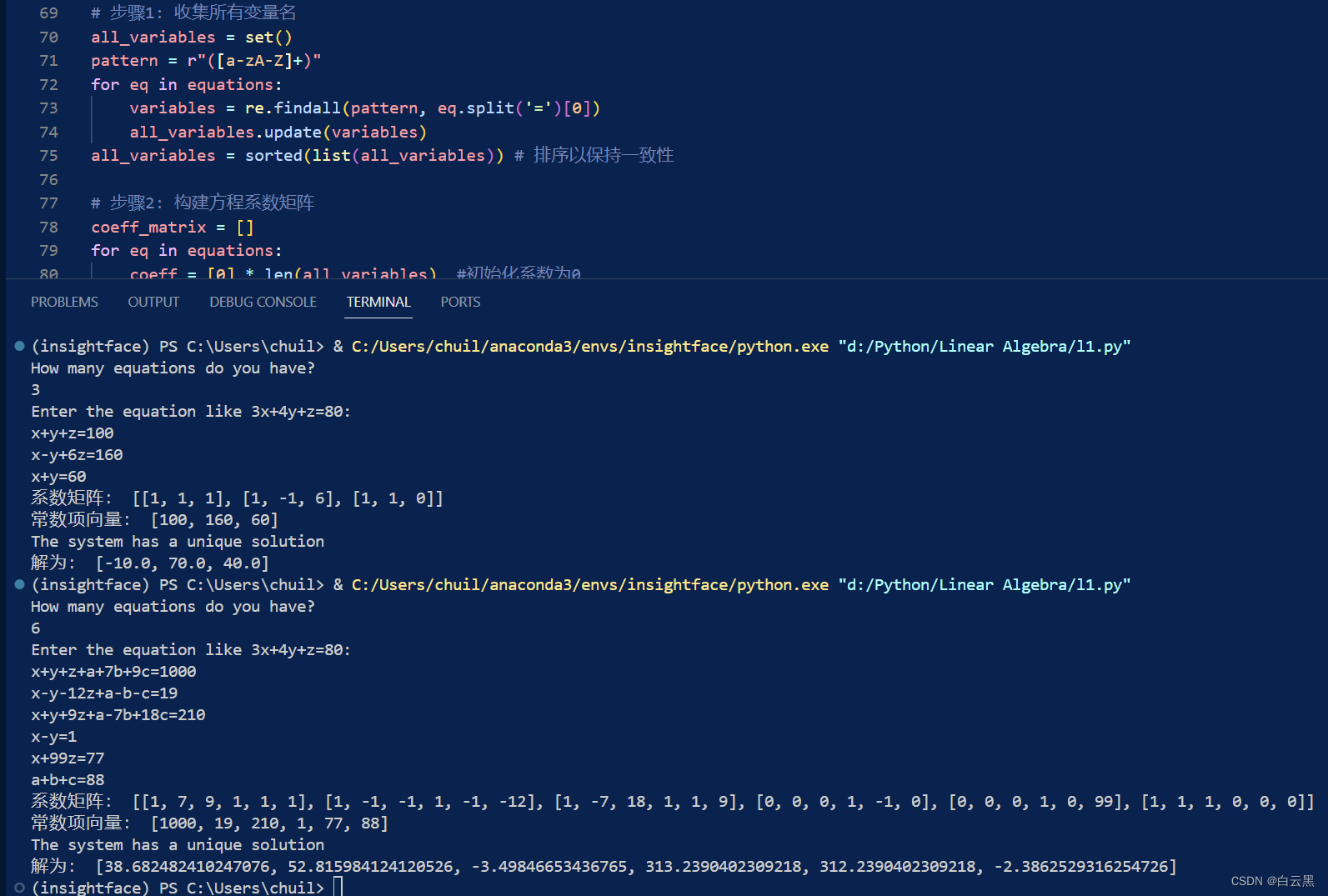Click line number 72 in the gutter

pos(48,85)
